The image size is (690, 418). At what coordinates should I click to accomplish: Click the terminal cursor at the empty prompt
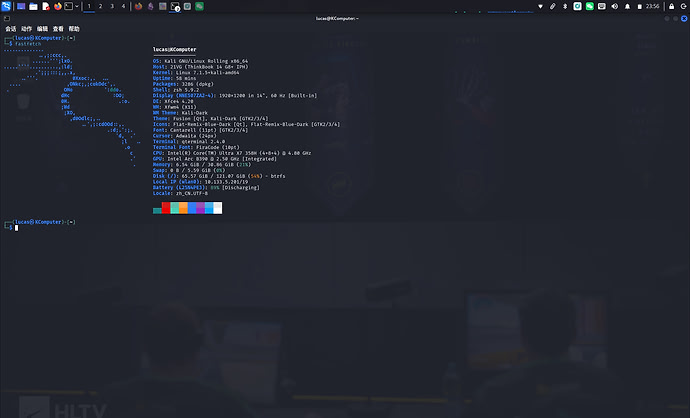(17, 228)
